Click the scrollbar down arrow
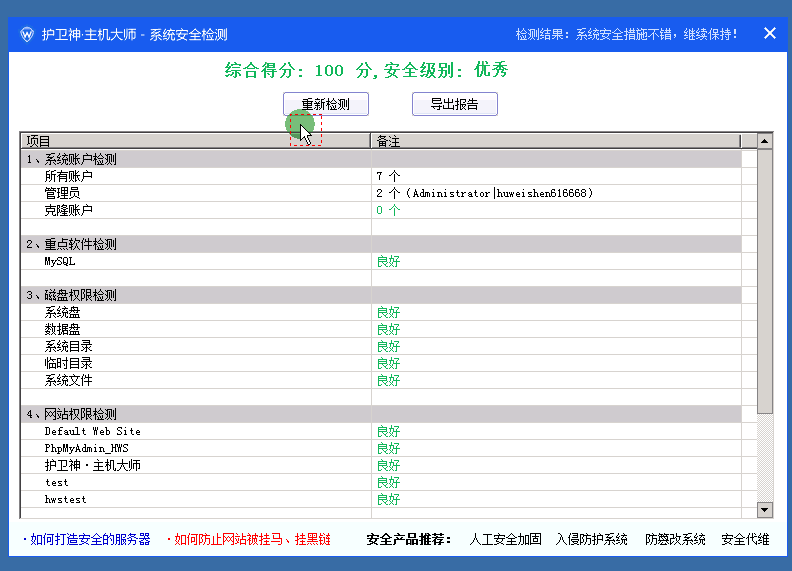This screenshot has height=571, width=792. click(765, 510)
